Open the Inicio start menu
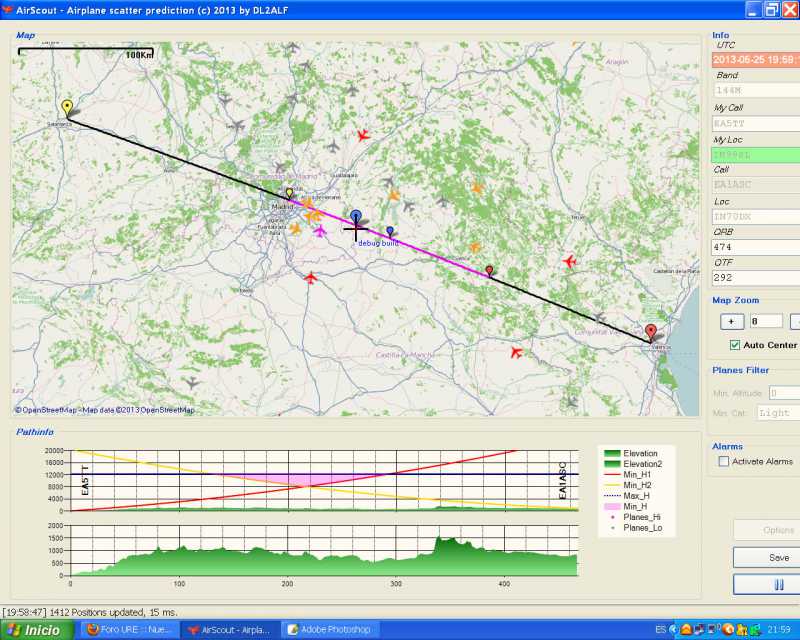 tap(37, 629)
